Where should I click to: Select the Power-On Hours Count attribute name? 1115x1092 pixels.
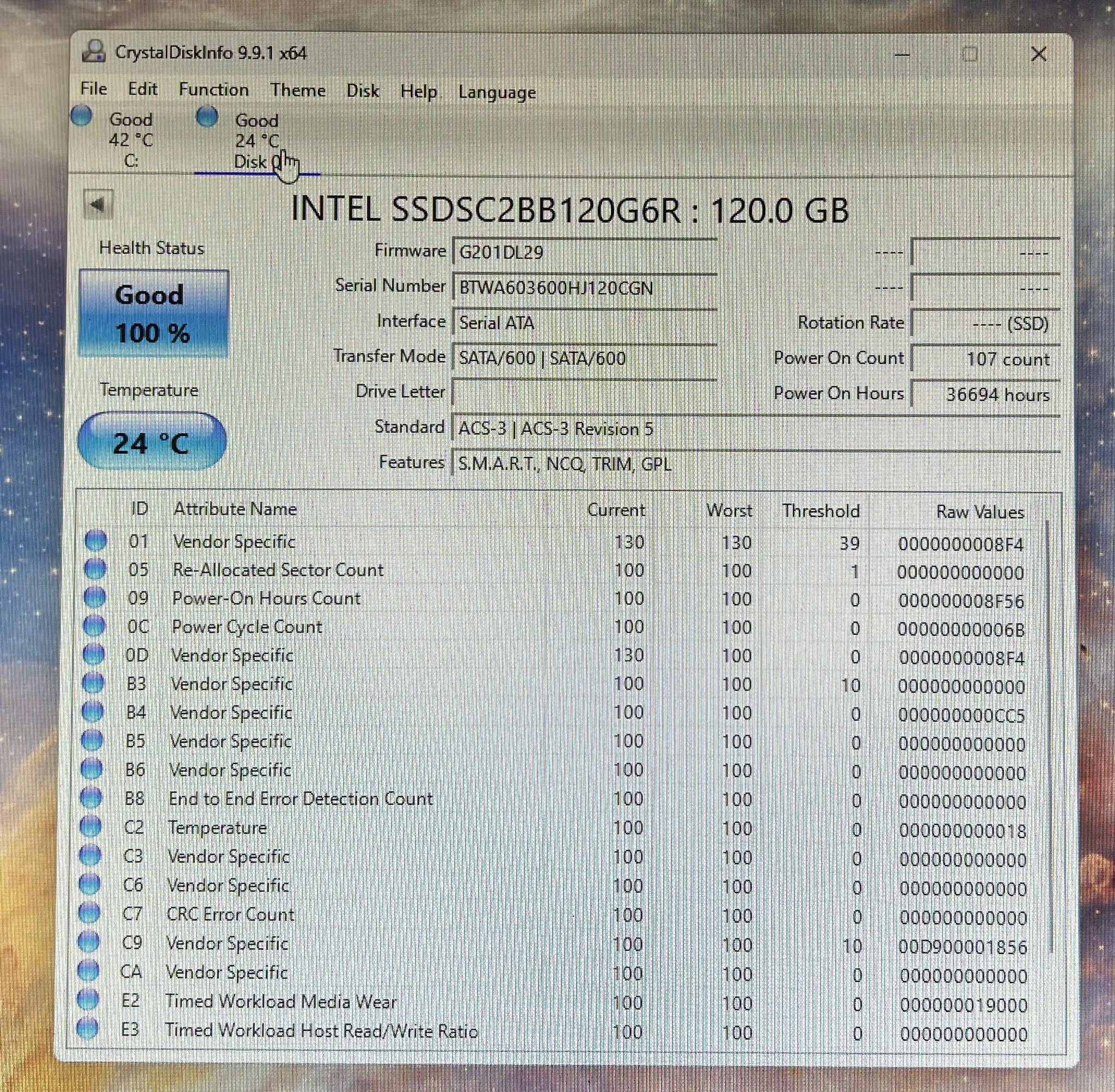[x=267, y=598]
